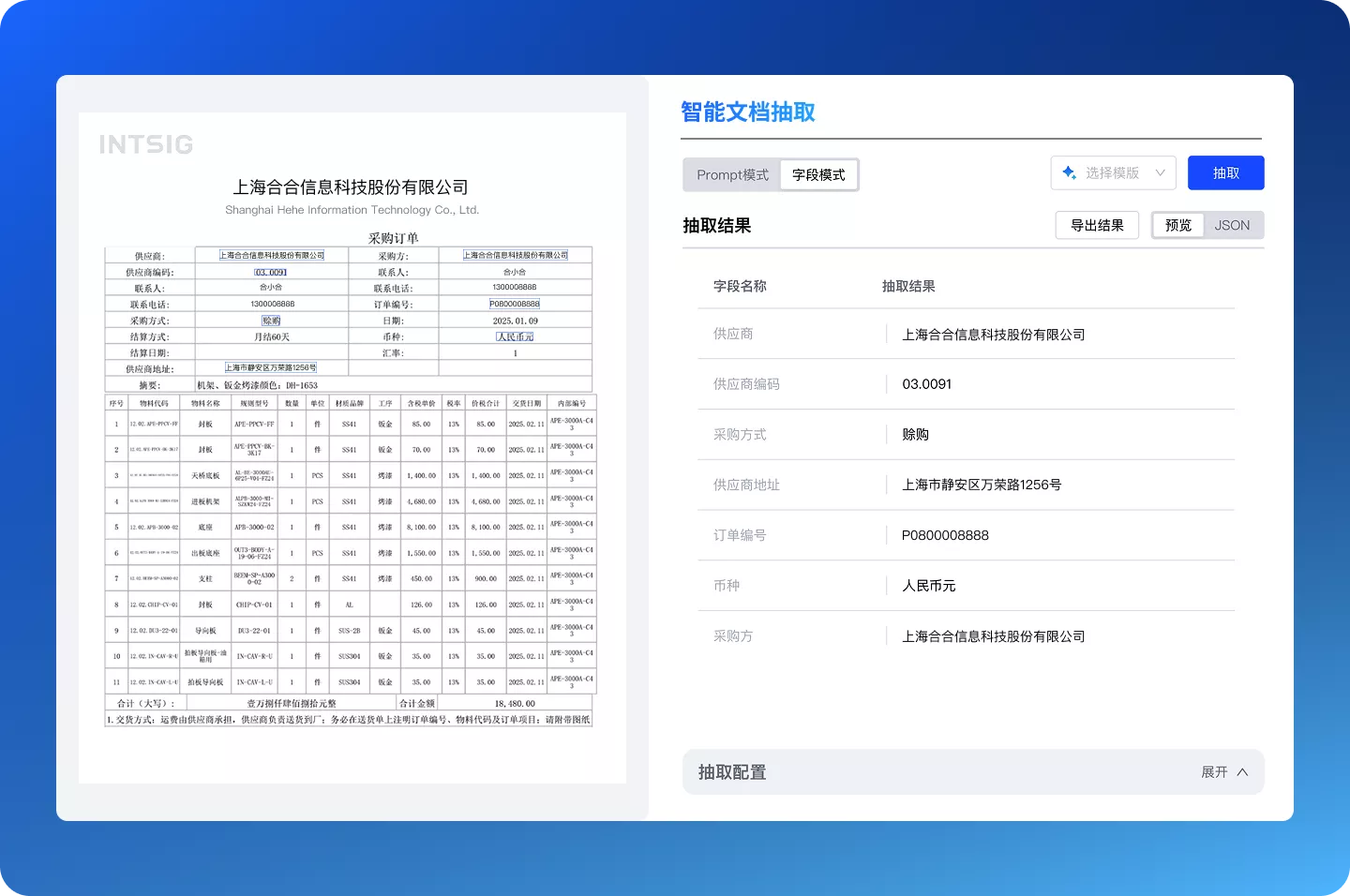The image size is (1350, 896).
Task: Expand the 抽取配置 section with 展开
Action: pos(1214,772)
